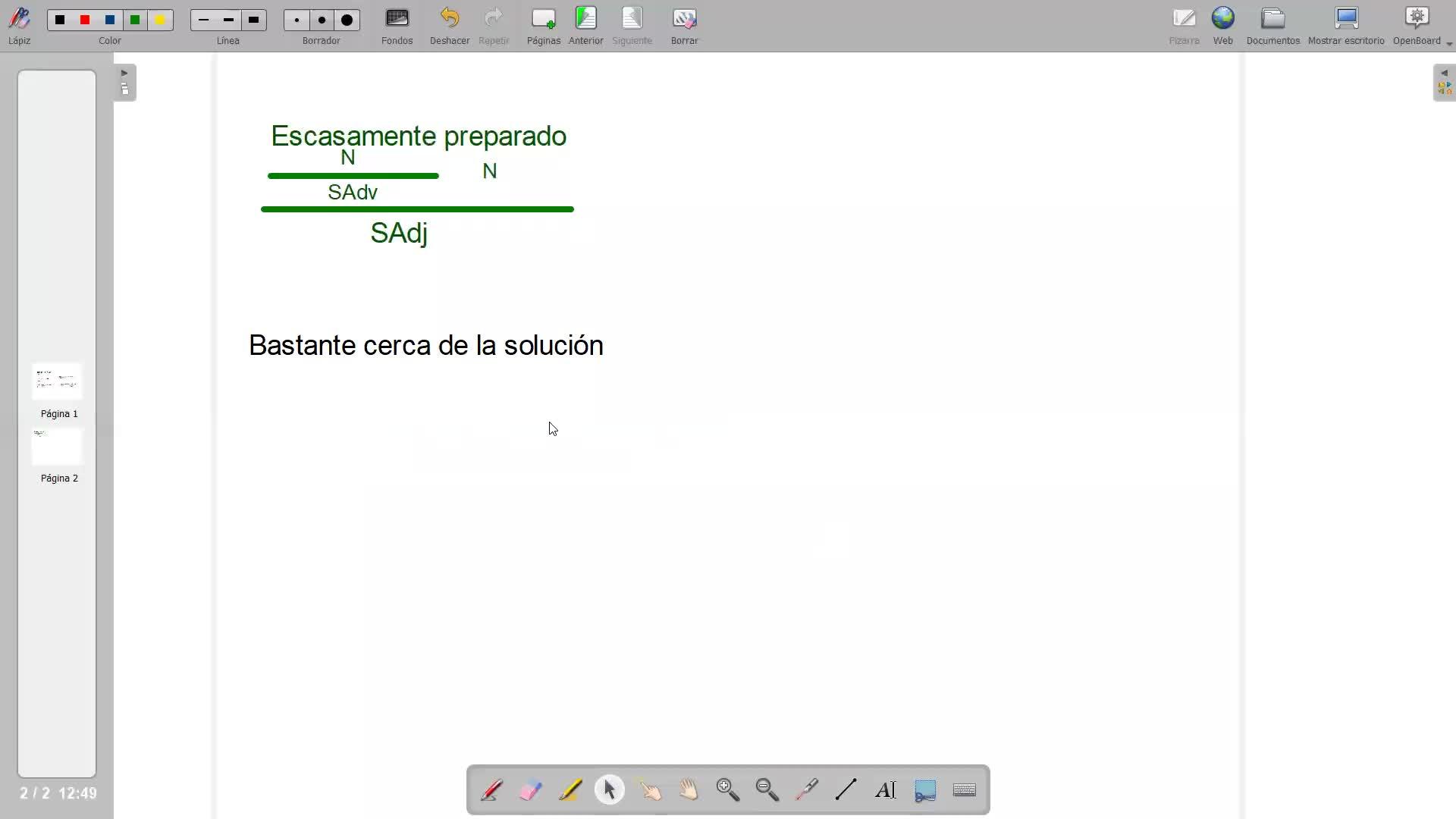
Task: Open the virtual keyboard
Action: pyautogui.click(x=965, y=790)
